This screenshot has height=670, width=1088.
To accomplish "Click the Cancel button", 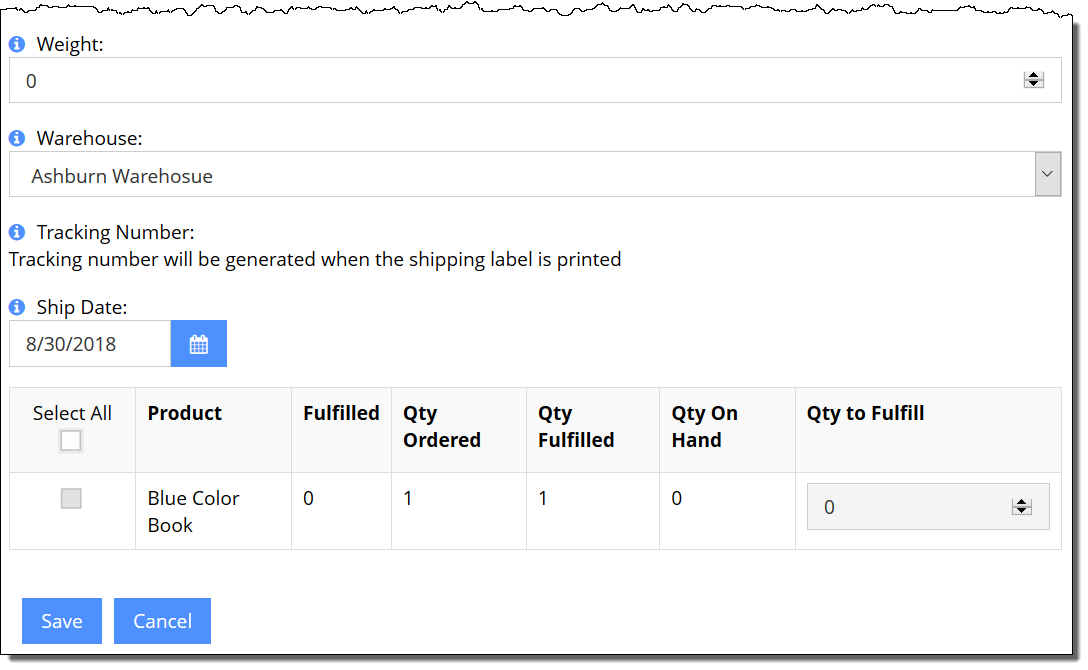I will (162, 621).
